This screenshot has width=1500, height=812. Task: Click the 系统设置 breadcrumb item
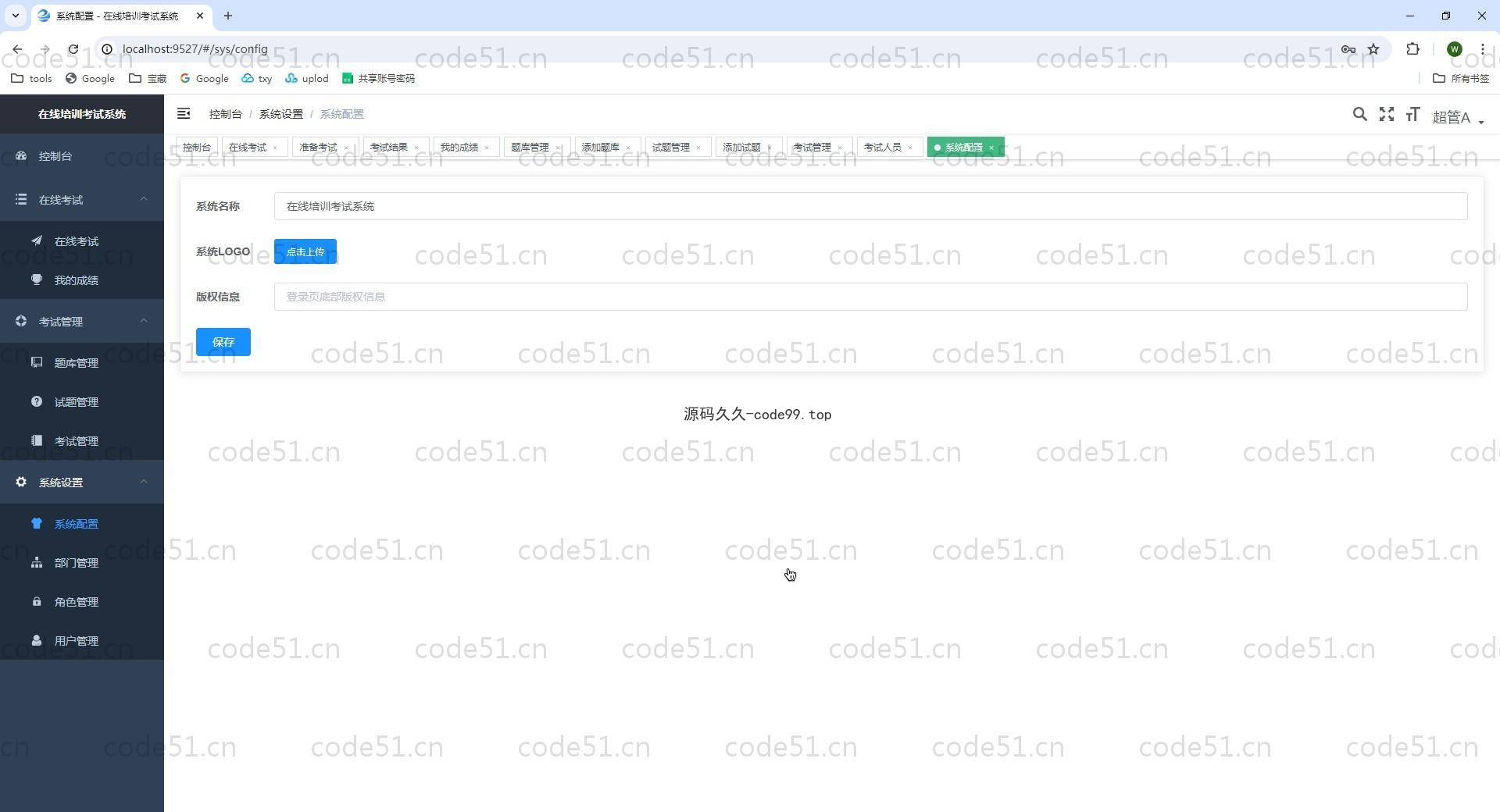coord(281,114)
